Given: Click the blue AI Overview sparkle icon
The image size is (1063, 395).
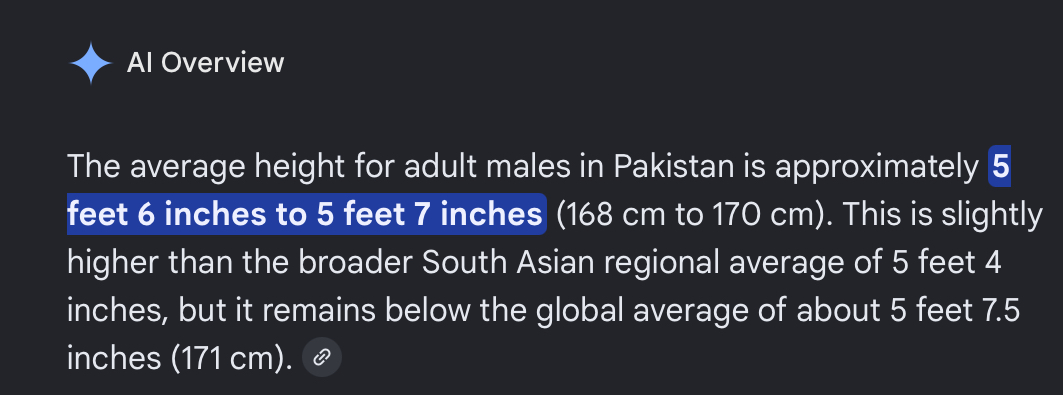Looking at the screenshot, I should click(90, 63).
